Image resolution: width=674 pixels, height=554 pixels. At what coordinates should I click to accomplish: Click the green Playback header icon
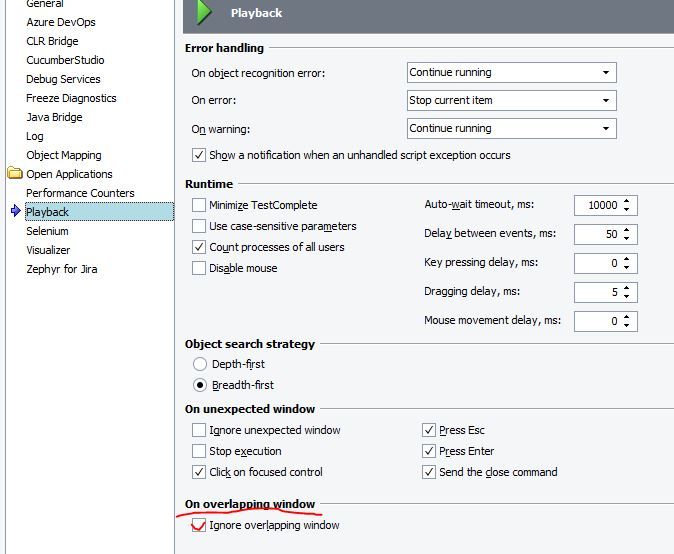[x=205, y=13]
